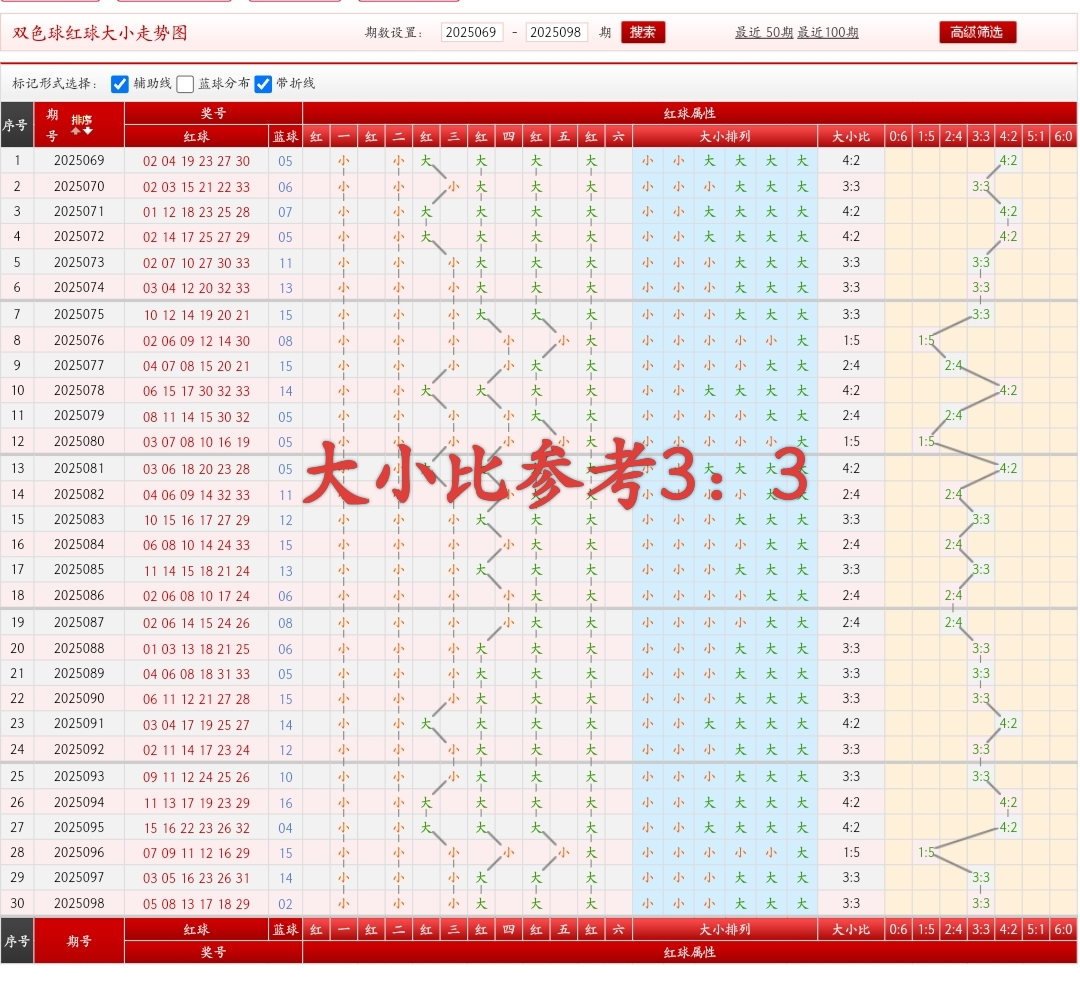The image size is (1080, 985).
Task: Click the 搜索 button
Action: [642, 31]
